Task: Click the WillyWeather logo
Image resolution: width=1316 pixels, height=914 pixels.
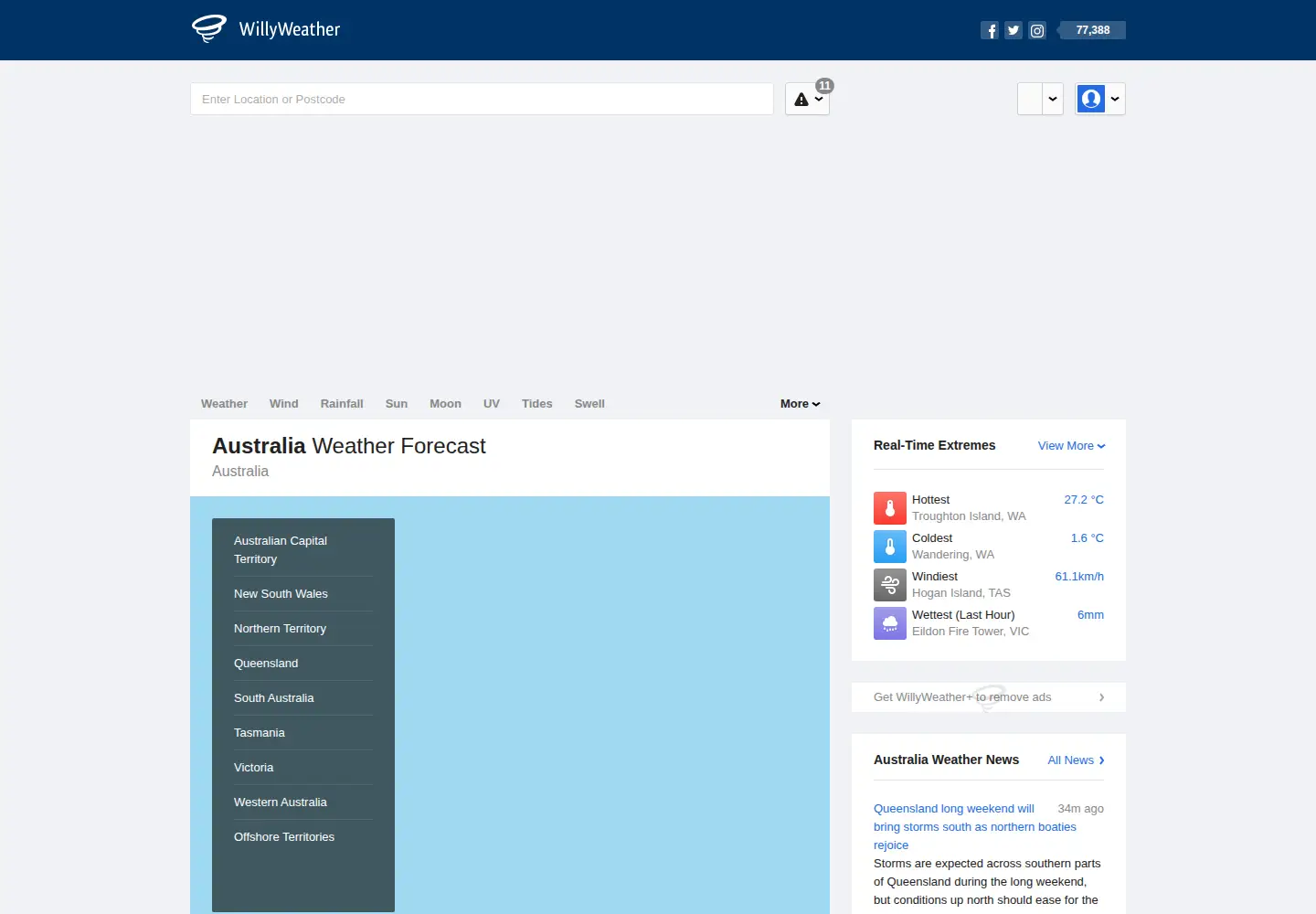Action: pos(266,28)
